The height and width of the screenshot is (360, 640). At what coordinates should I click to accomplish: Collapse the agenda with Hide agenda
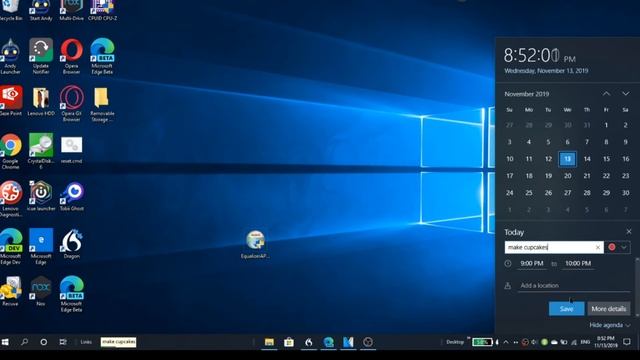pyautogui.click(x=610, y=325)
